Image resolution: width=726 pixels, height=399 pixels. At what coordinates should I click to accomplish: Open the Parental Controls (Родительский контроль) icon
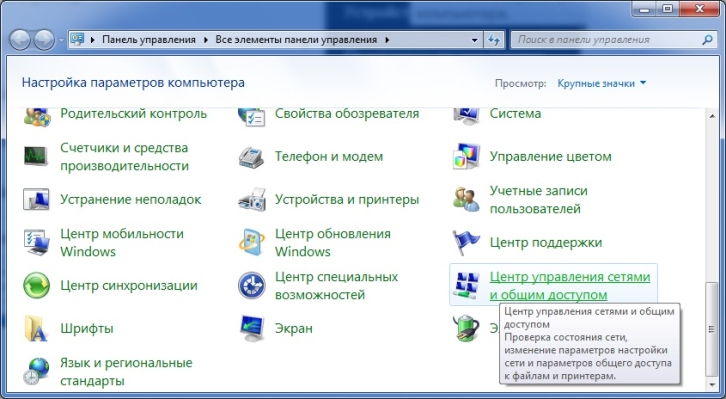click(37, 117)
